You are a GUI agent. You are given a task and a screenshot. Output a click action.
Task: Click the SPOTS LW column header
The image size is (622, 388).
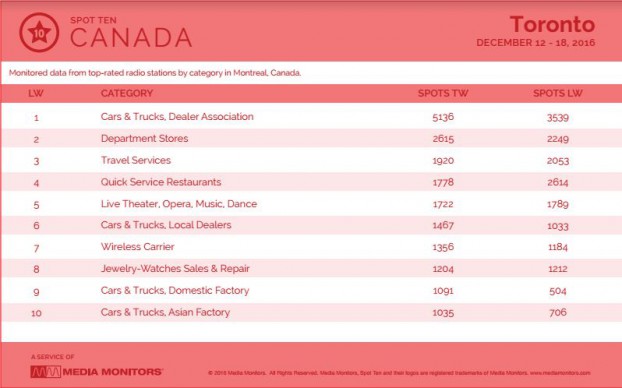pyautogui.click(x=558, y=94)
